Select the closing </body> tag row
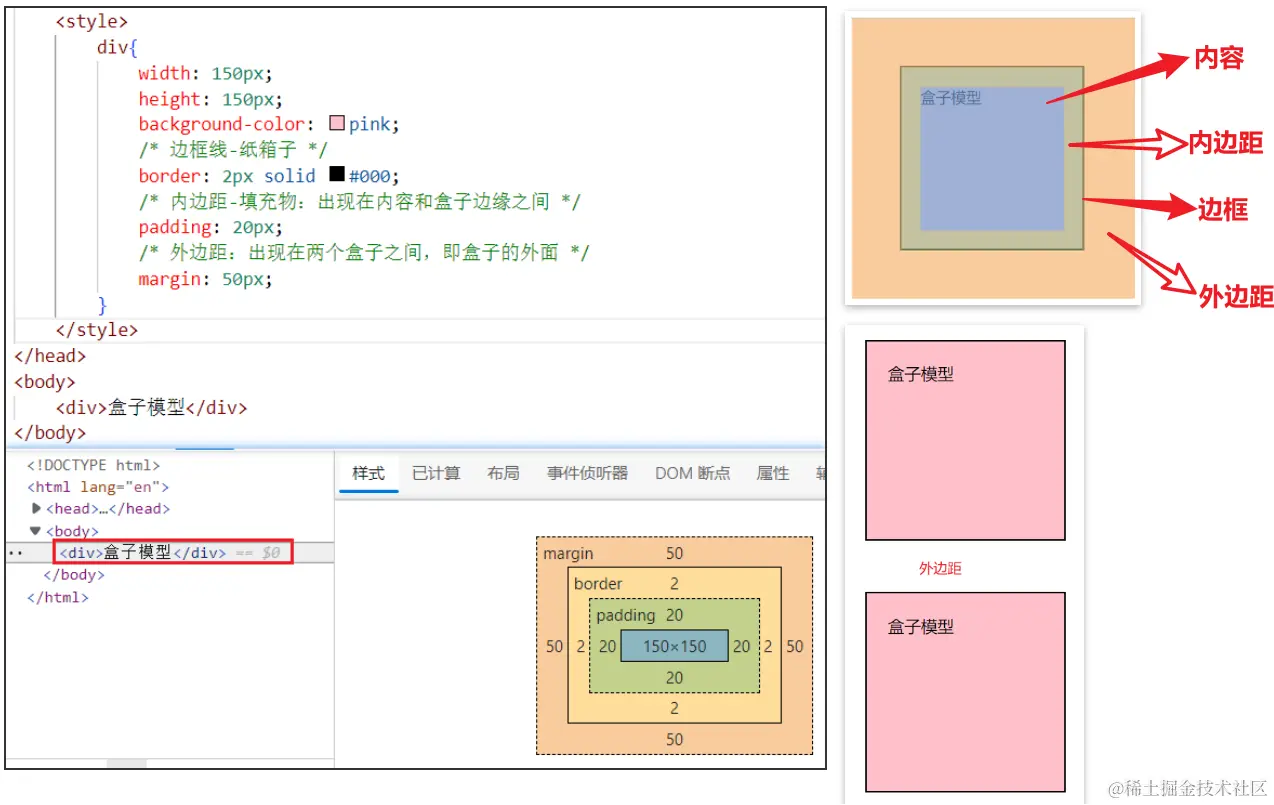Image resolution: width=1274 pixels, height=805 pixels. coord(74,575)
